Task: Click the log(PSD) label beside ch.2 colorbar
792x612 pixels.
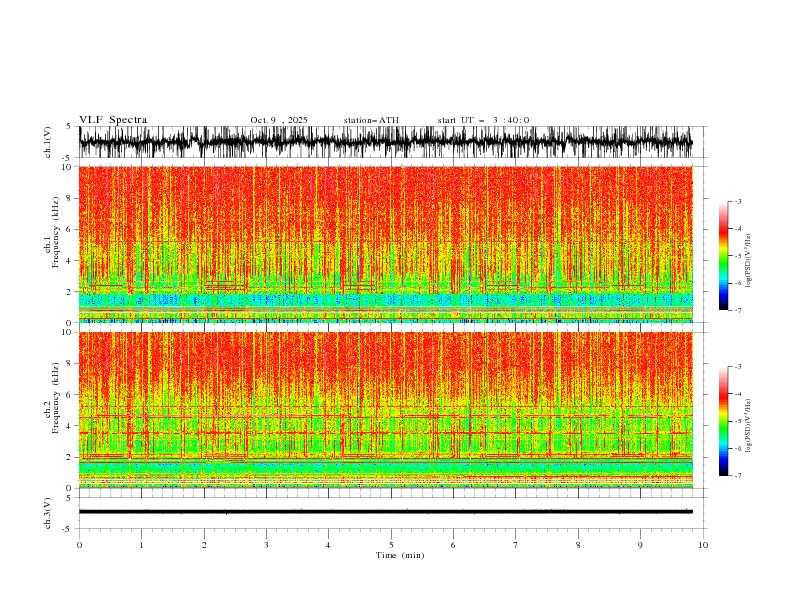Action: (x=749, y=425)
